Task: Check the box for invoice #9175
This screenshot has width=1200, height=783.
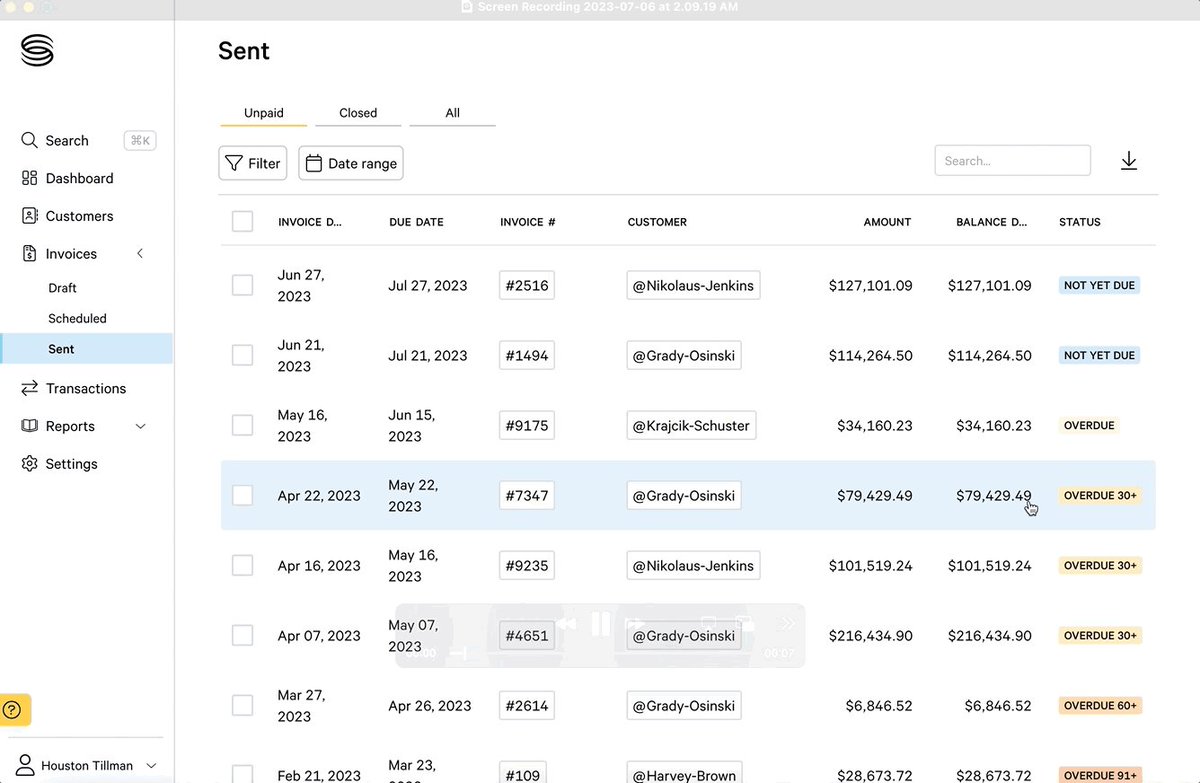Action: point(242,425)
